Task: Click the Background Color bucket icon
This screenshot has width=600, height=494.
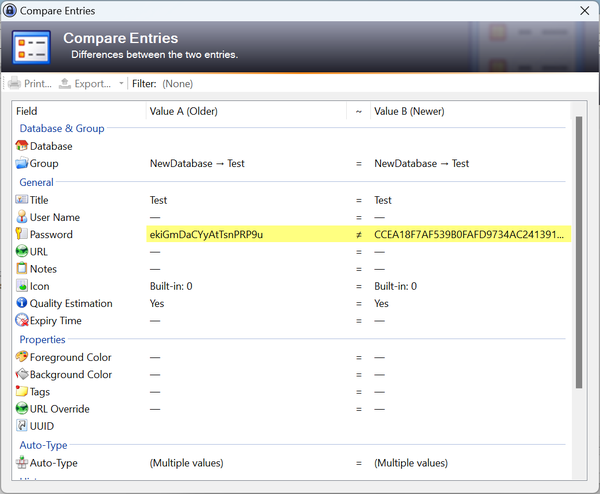Action: click(22, 374)
